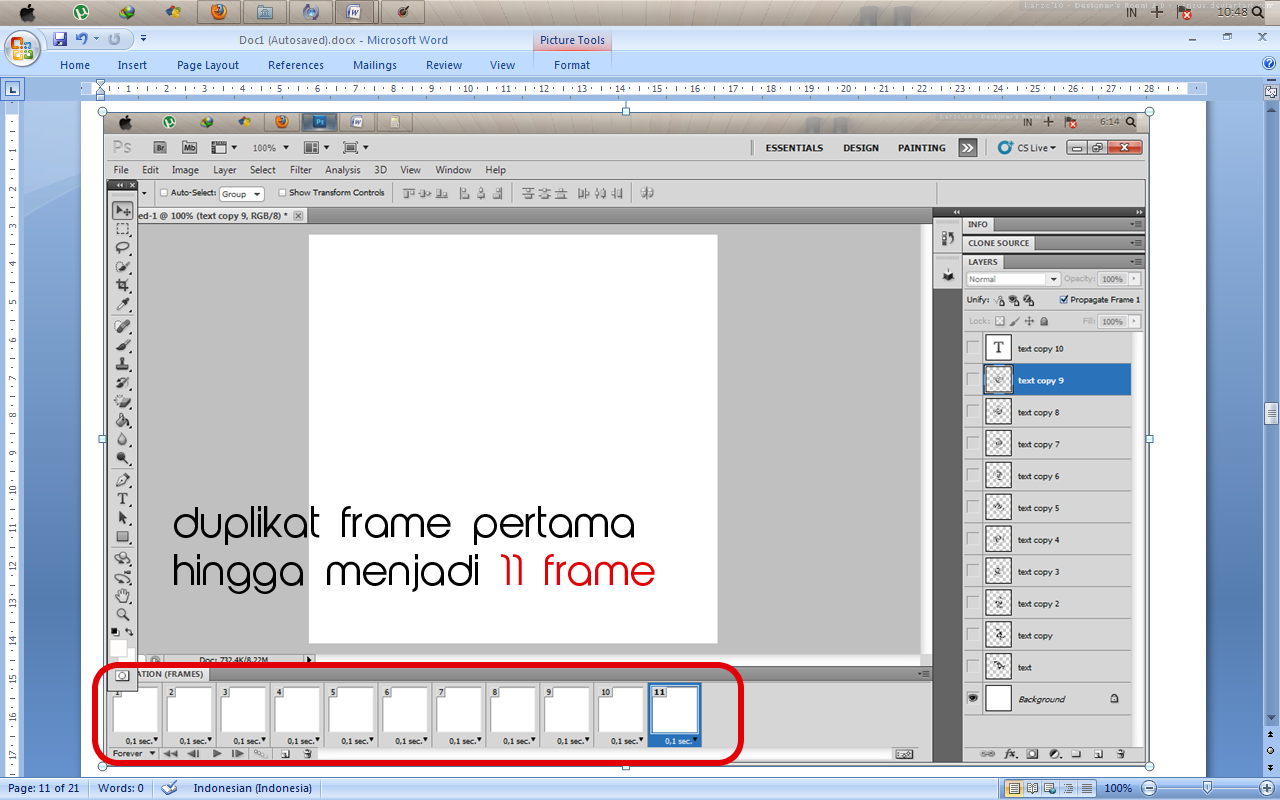Image resolution: width=1280 pixels, height=800 pixels.
Task: Open the Filter menu
Action: [300, 170]
